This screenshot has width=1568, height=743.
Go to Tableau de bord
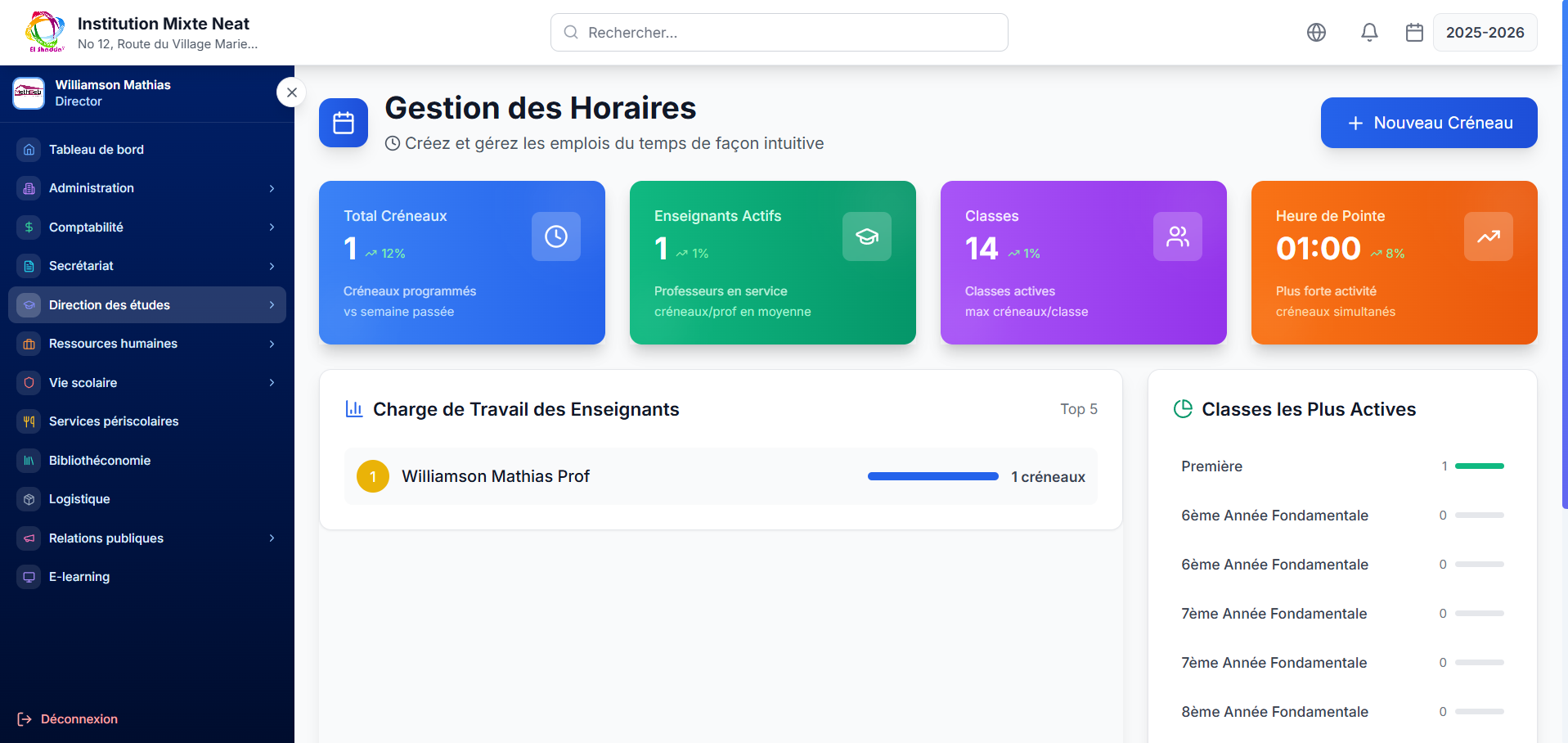tap(97, 150)
